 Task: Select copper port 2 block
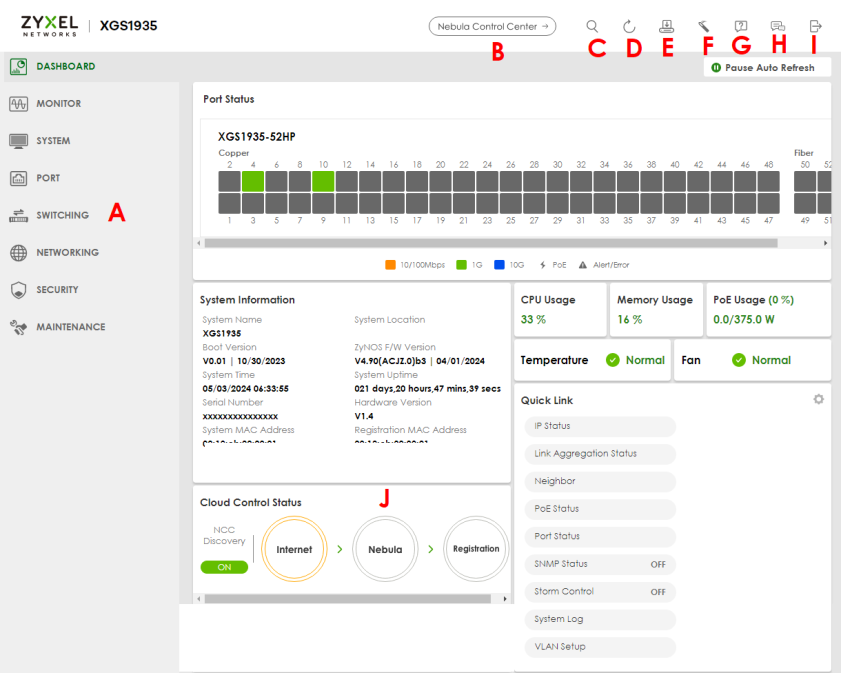[229, 181]
